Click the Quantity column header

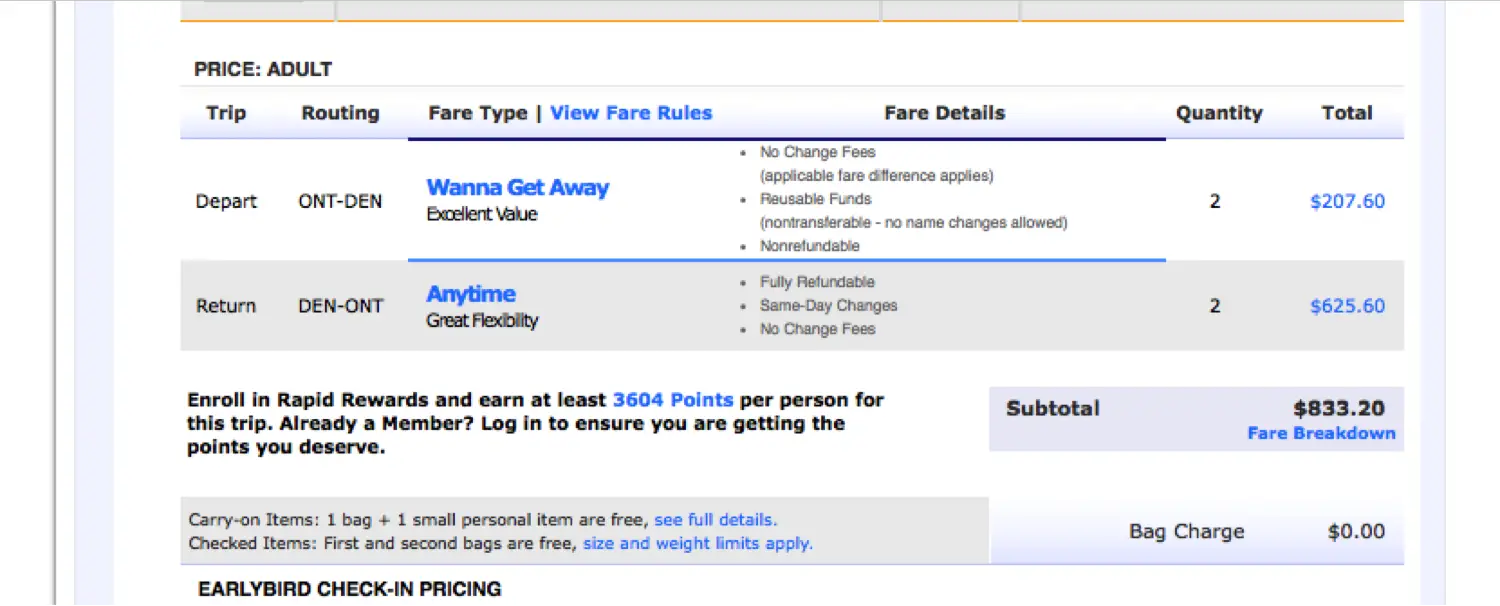[1219, 113]
